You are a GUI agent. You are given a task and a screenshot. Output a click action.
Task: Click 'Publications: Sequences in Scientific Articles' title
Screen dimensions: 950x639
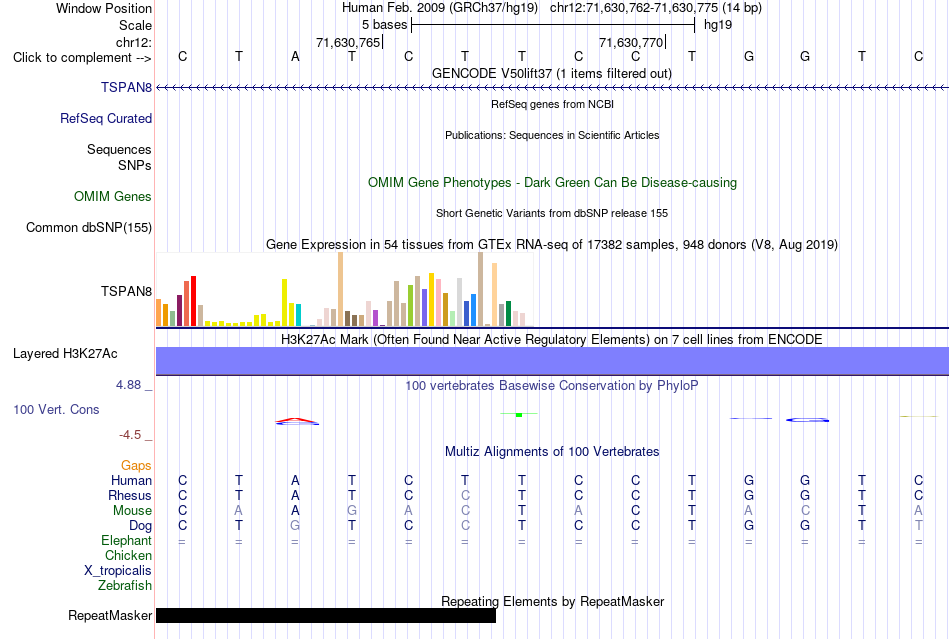tap(552, 135)
